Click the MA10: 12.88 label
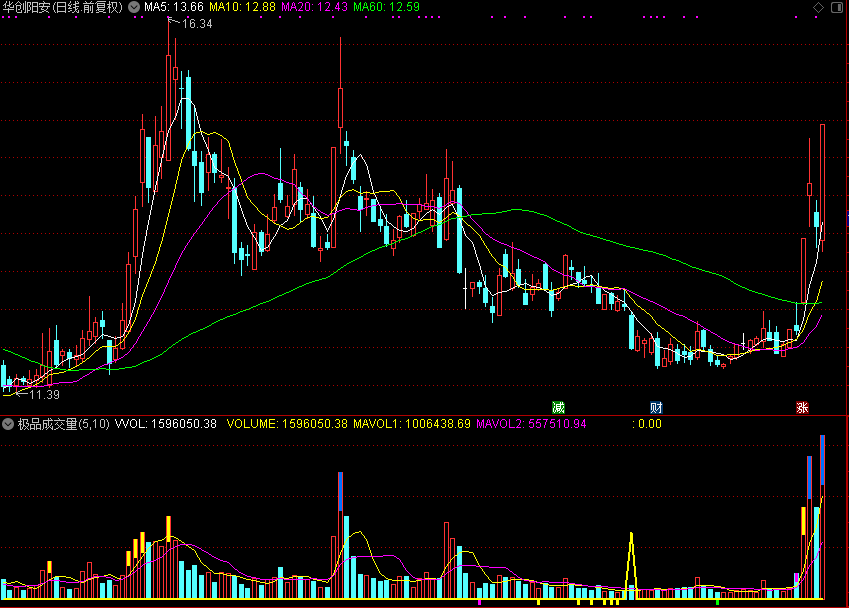 click(x=242, y=8)
